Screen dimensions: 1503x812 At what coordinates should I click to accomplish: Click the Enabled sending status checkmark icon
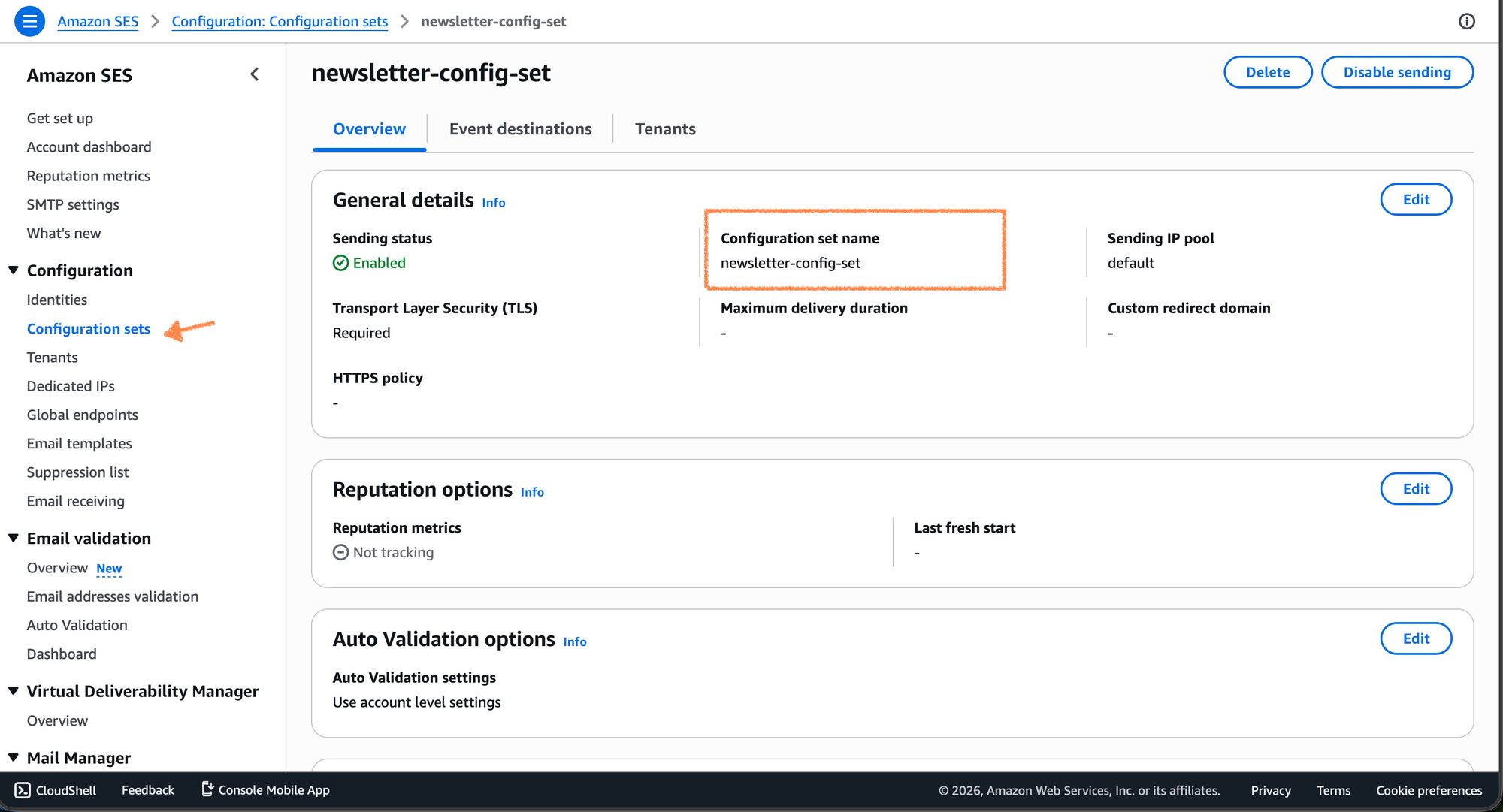[340, 263]
